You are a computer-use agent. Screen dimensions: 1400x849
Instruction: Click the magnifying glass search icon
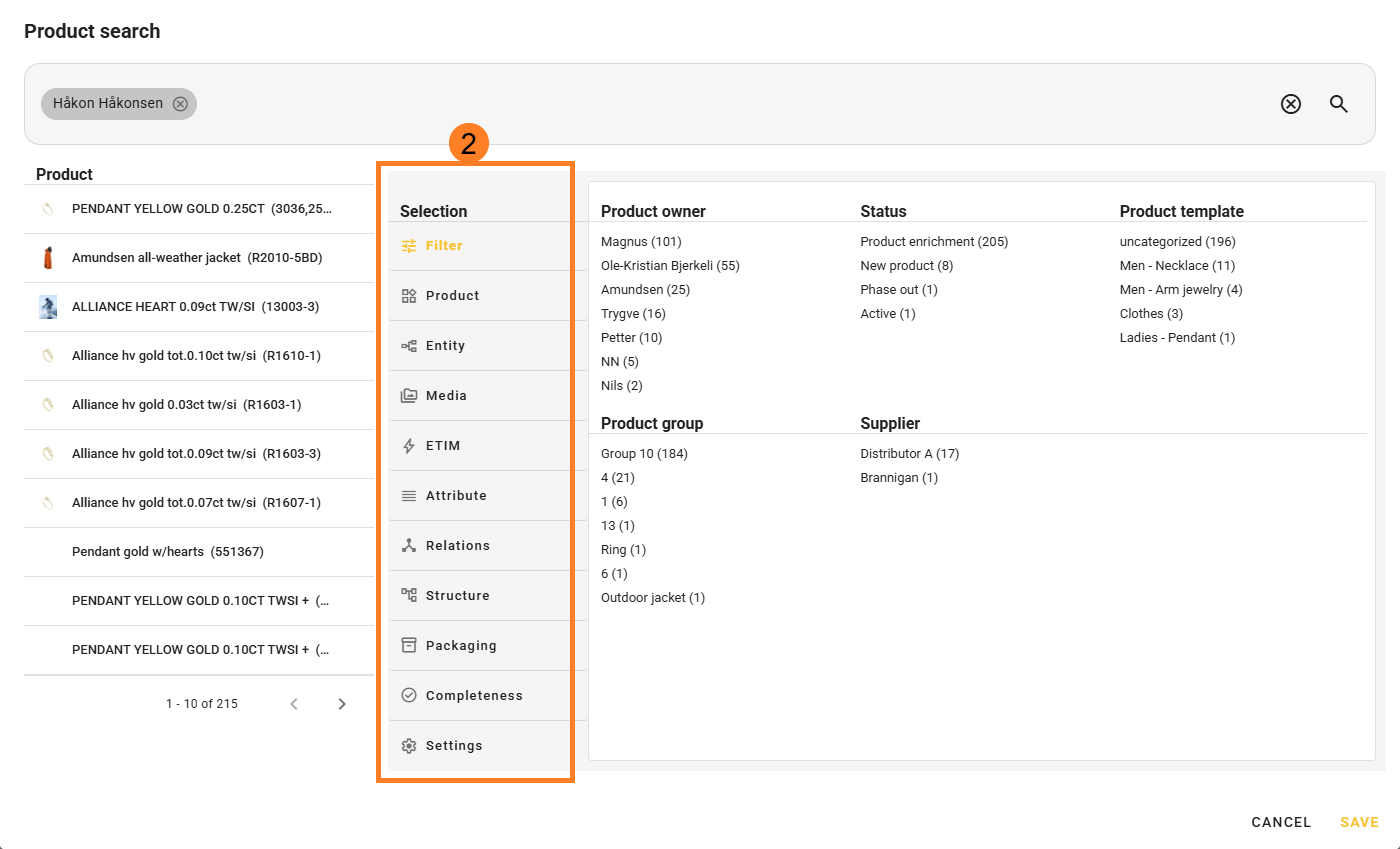coord(1339,104)
